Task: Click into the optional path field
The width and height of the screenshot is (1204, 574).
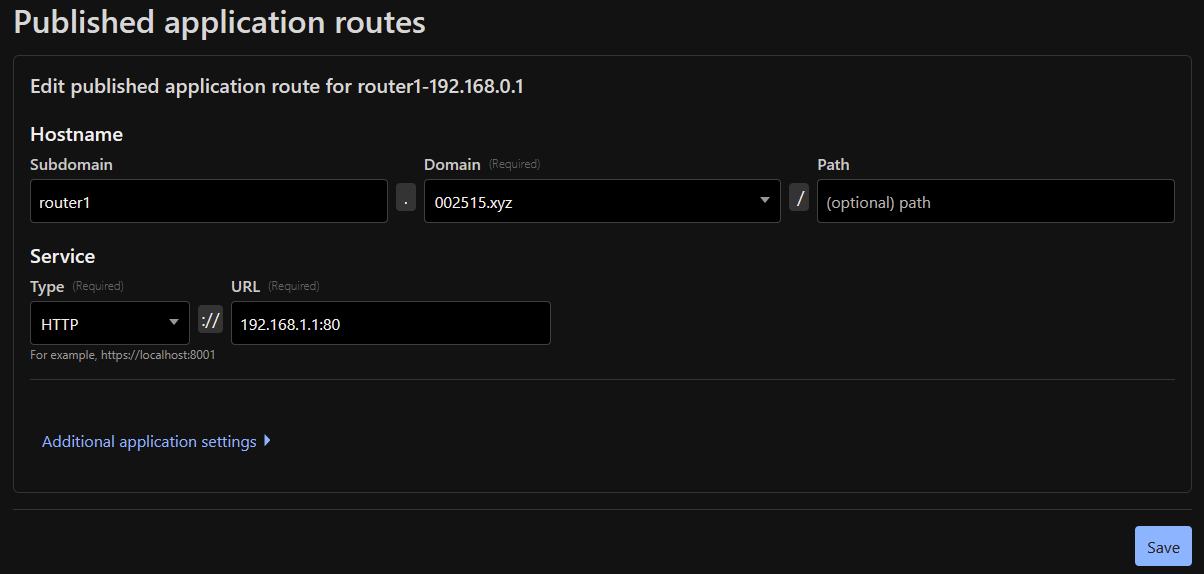Action: (995, 201)
